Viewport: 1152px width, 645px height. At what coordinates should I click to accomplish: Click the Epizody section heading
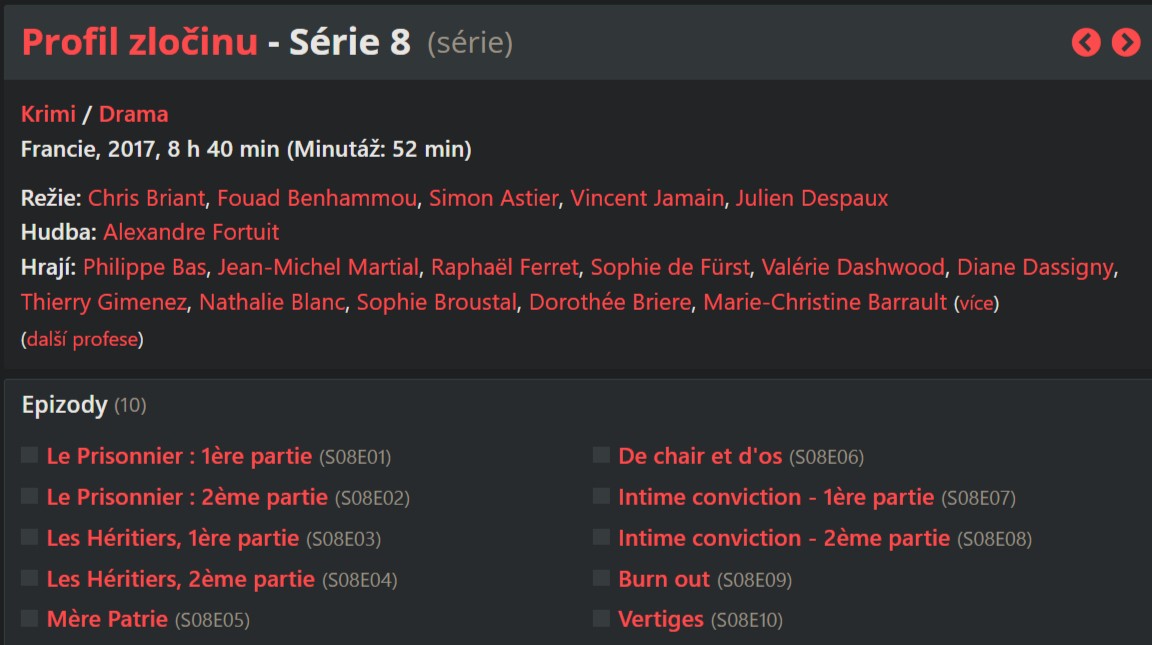(x=64, y=405)
